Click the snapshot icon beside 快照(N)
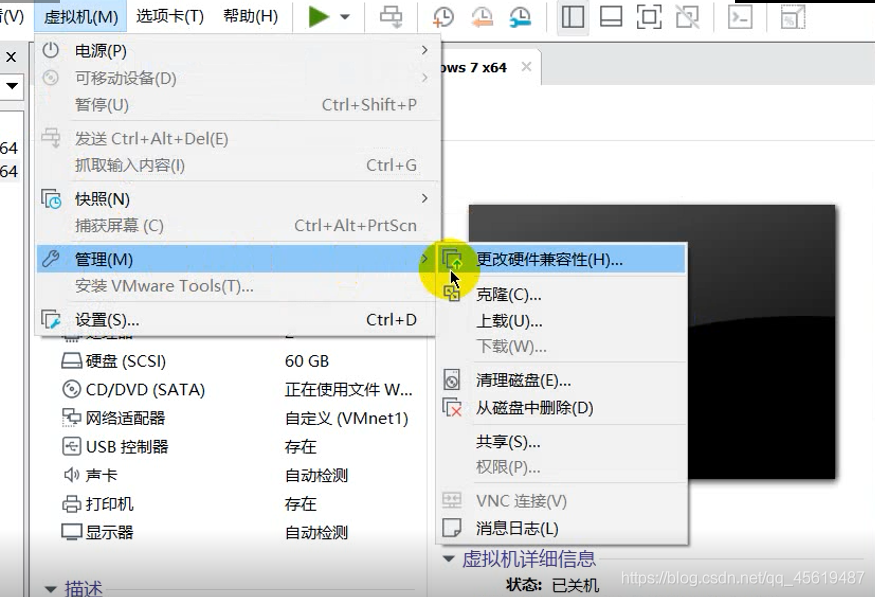 click(51, 199)
